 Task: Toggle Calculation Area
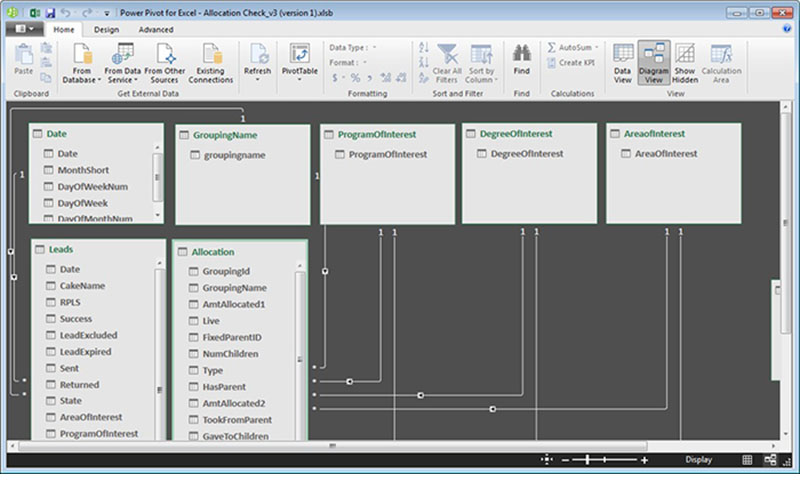(721, 64)
